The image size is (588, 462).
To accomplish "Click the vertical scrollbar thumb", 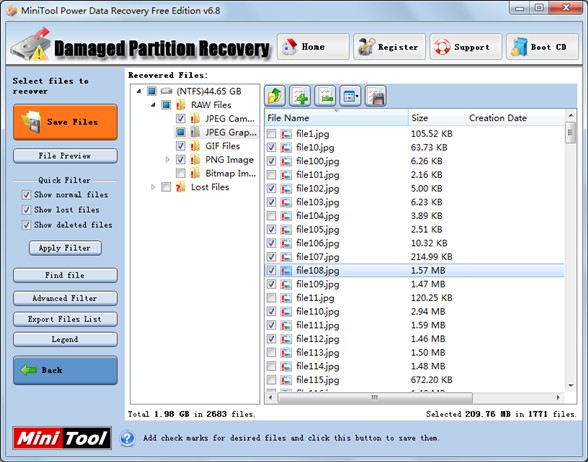I will (570, 132).
